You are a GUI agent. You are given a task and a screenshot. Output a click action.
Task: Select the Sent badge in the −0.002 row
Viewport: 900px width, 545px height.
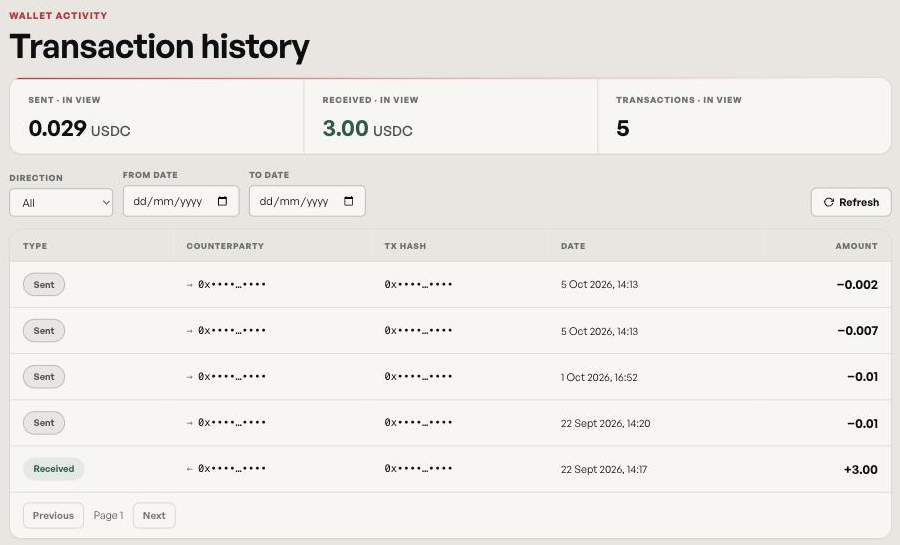coord(44,285)
